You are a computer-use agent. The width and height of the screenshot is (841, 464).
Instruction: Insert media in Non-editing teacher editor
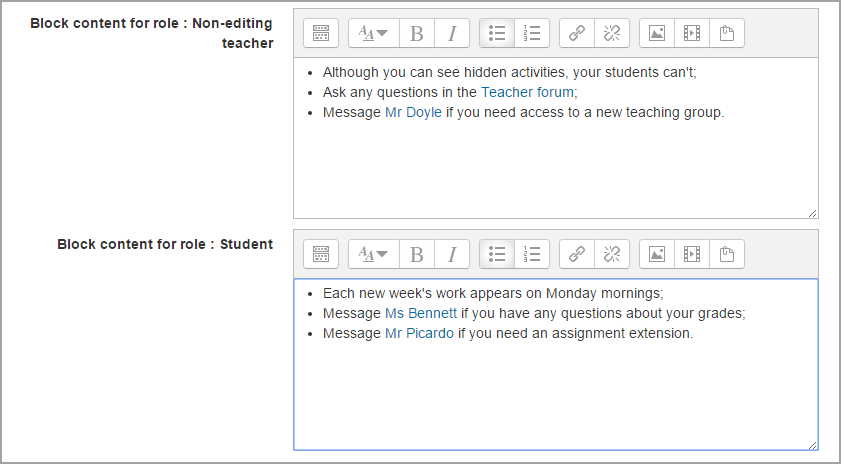(x=692, y=33)
